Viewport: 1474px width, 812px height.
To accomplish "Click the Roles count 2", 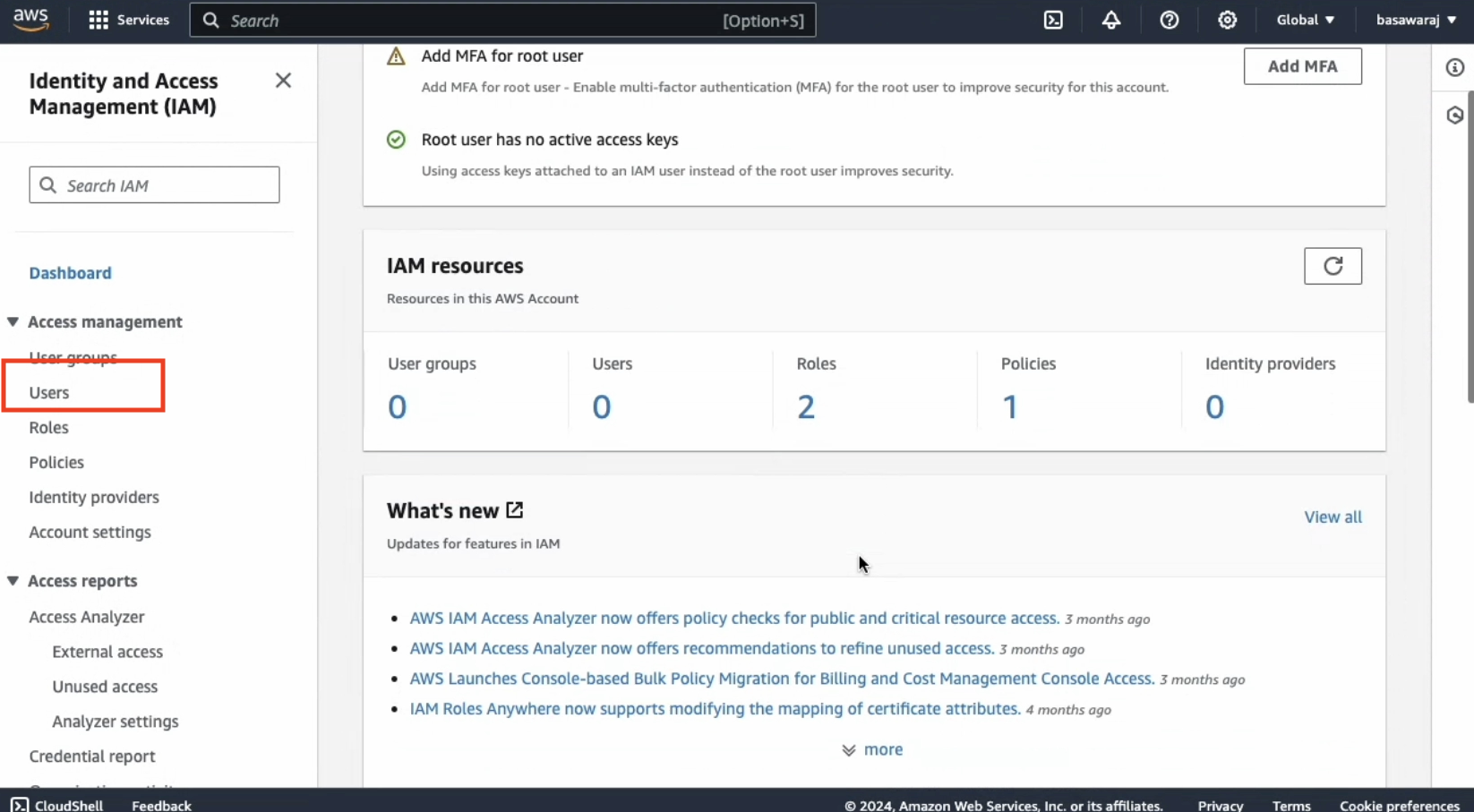I will [x=806, y=407].
